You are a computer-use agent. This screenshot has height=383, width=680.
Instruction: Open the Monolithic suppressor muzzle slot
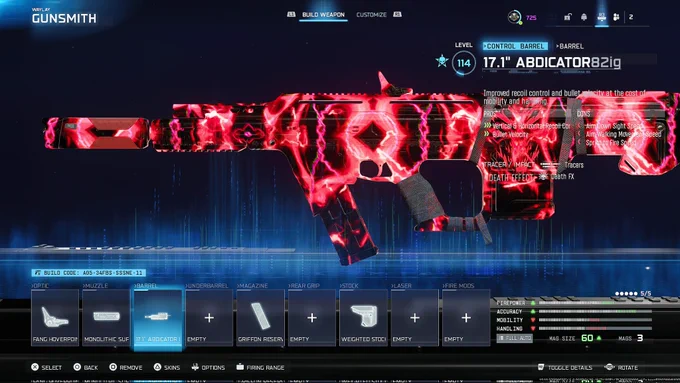[x=106, y=318]
